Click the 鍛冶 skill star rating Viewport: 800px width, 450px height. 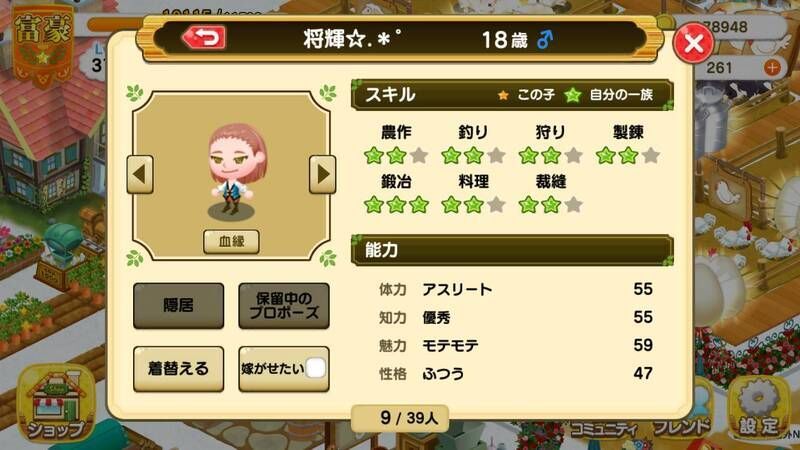point(396,205)
